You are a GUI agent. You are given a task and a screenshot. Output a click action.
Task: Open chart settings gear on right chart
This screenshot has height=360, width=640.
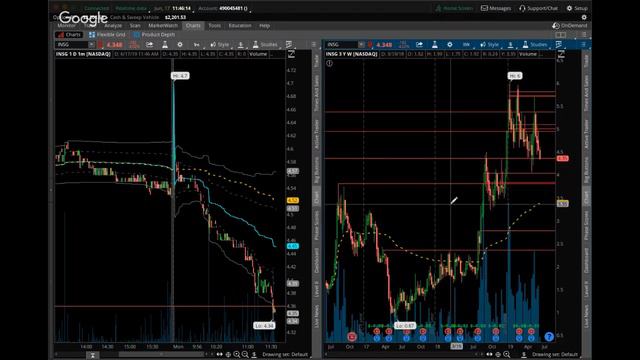pyautogui.click(x=450, y=44)
